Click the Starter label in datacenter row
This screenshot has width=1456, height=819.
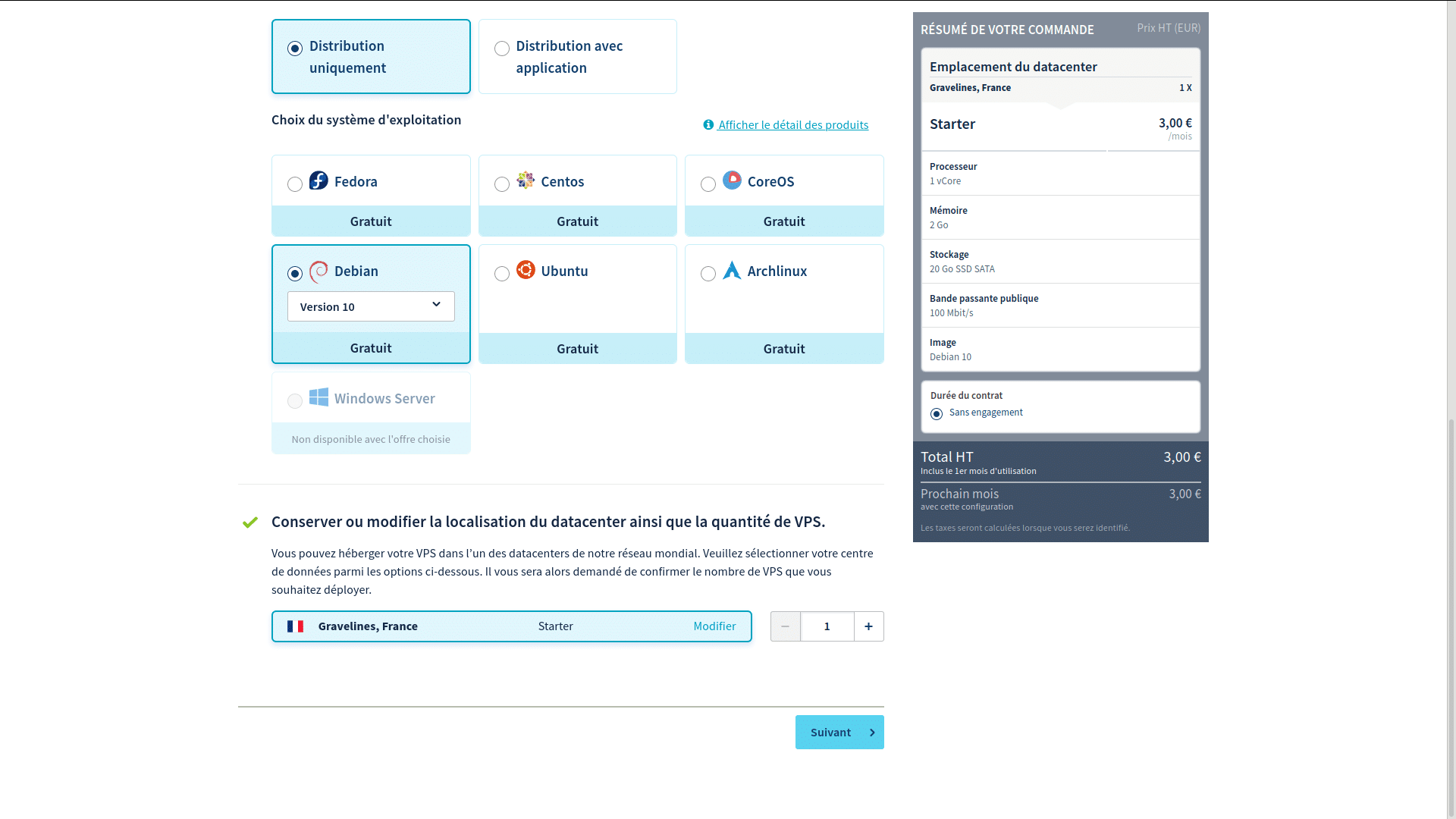(555, 626)
